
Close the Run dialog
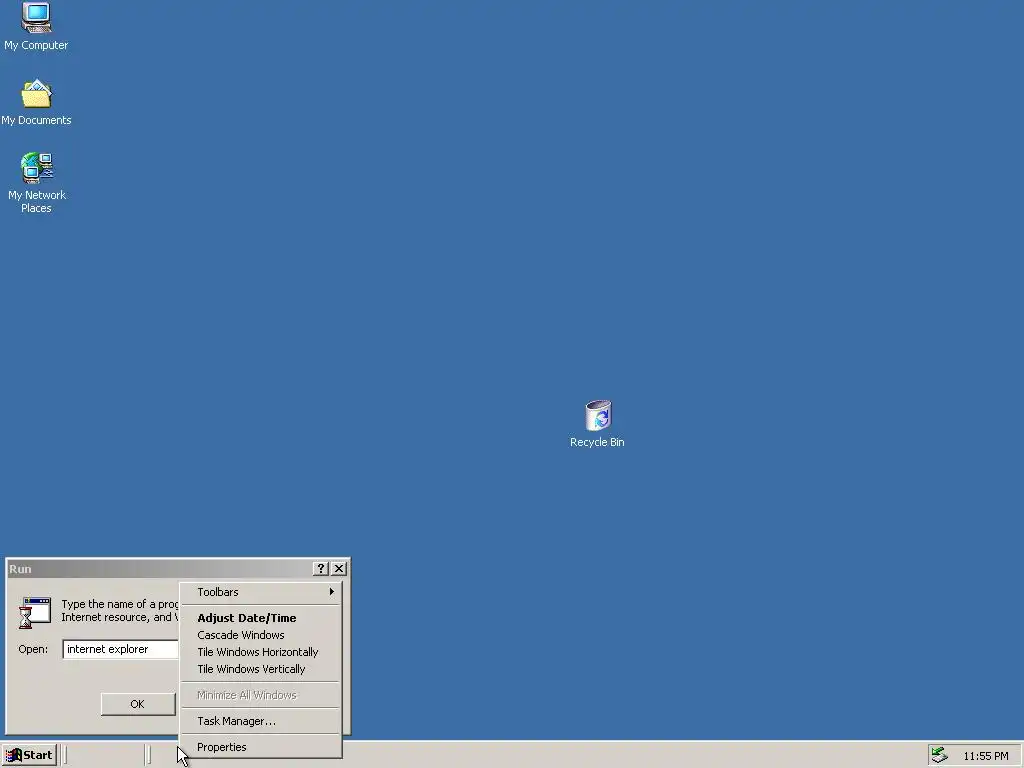(339, 569)
